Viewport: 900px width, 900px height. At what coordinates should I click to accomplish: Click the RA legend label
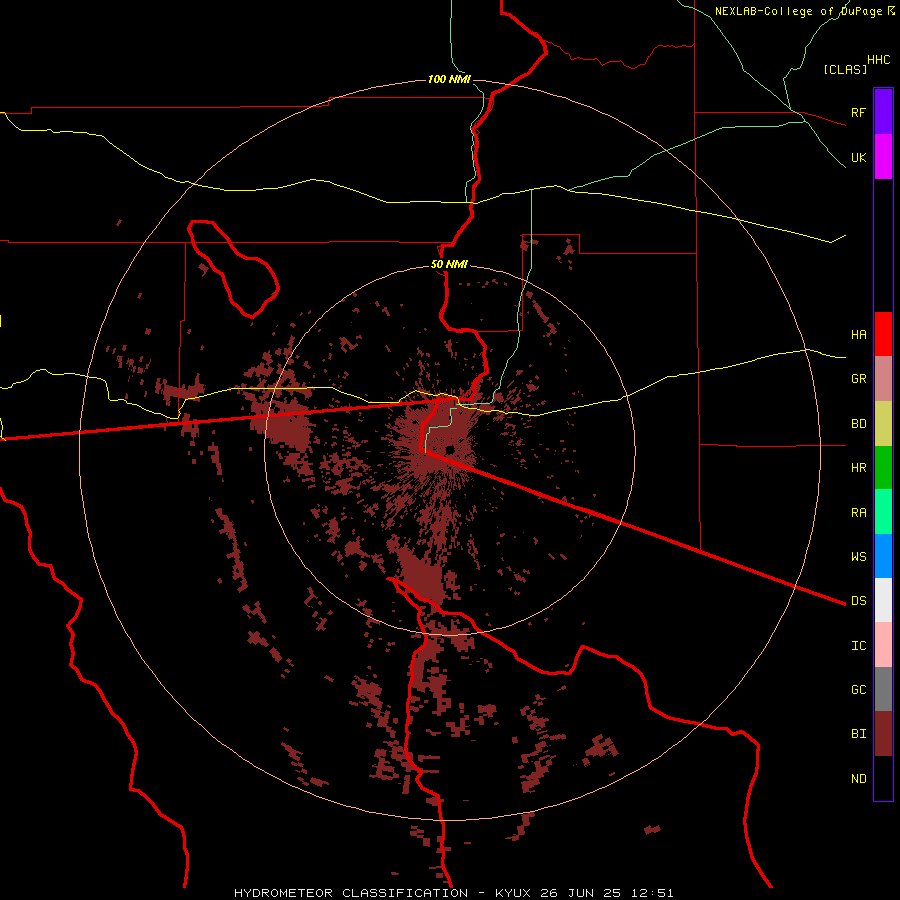click(x=858, y=513)
